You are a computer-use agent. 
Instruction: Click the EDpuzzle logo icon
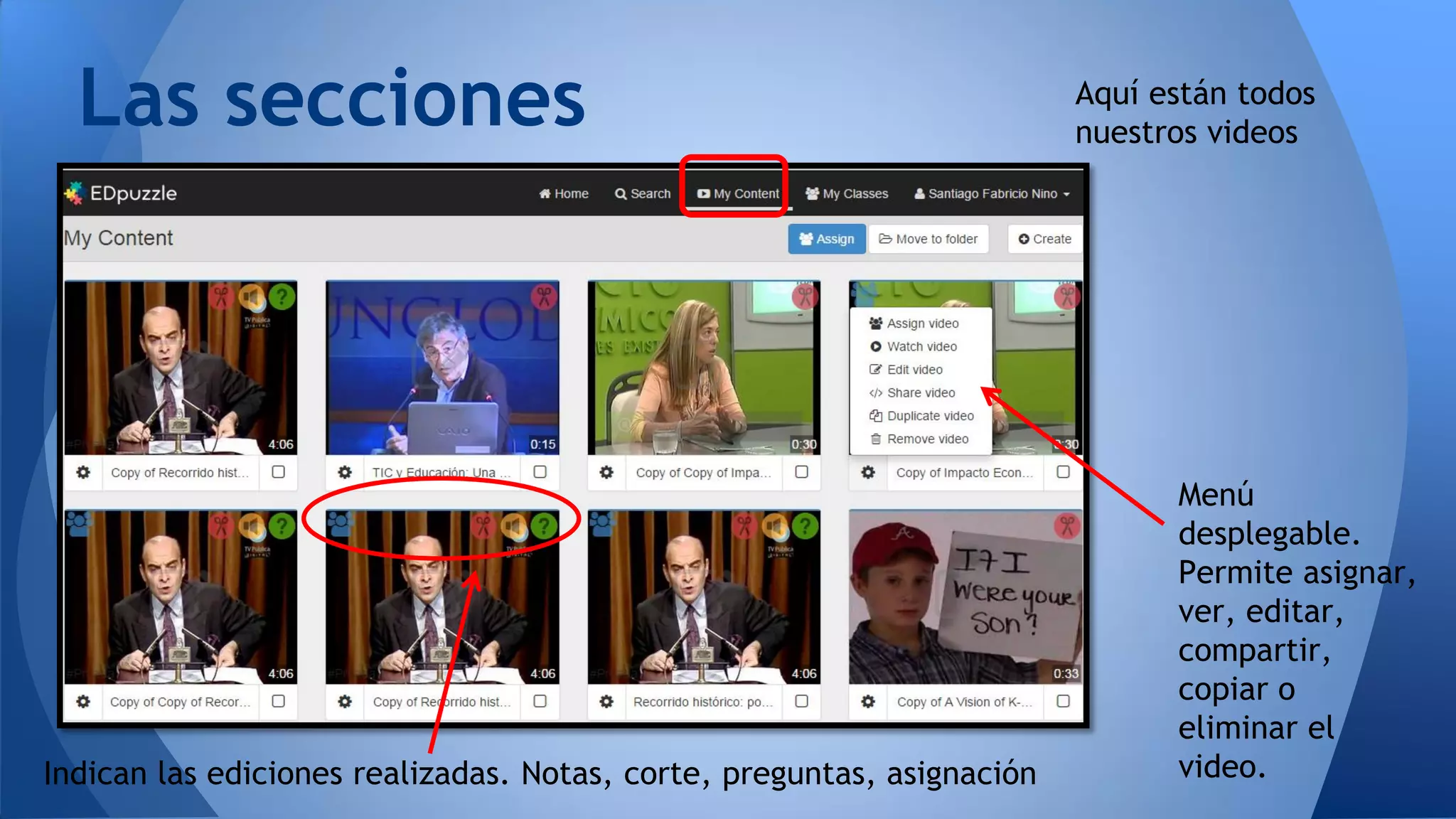coord(75,193)
